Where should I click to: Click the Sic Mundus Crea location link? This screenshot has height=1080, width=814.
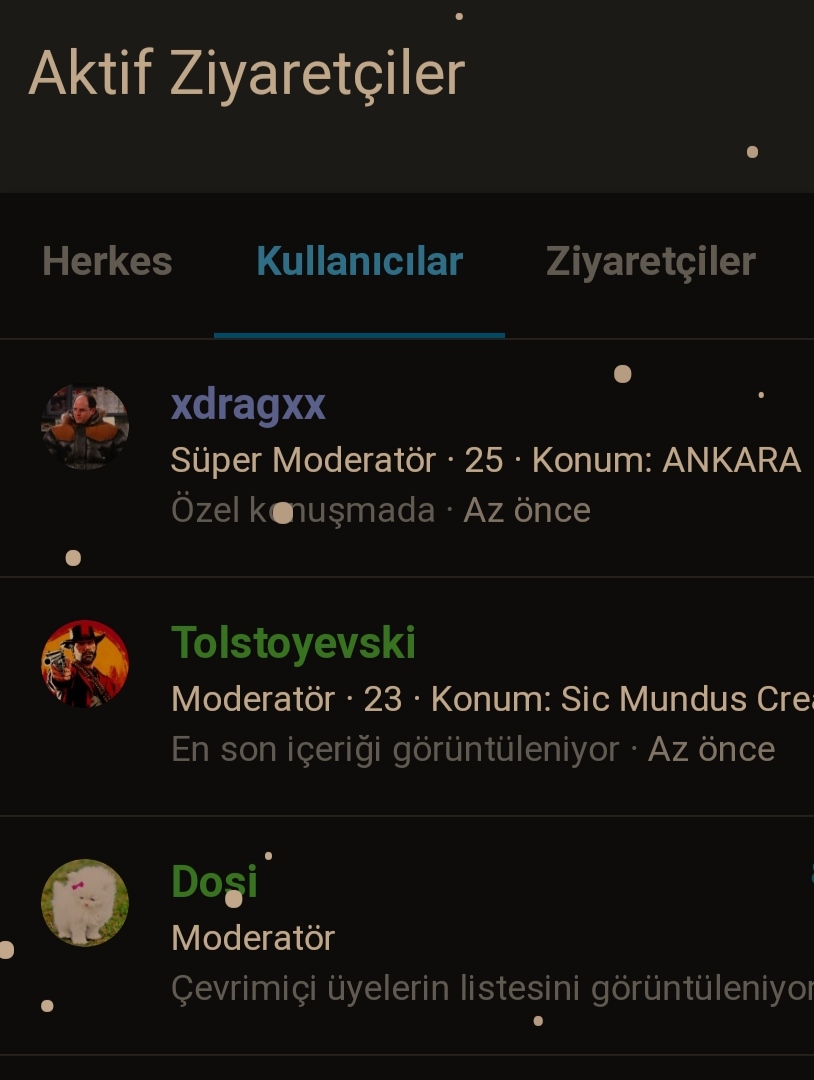point(687,699)
